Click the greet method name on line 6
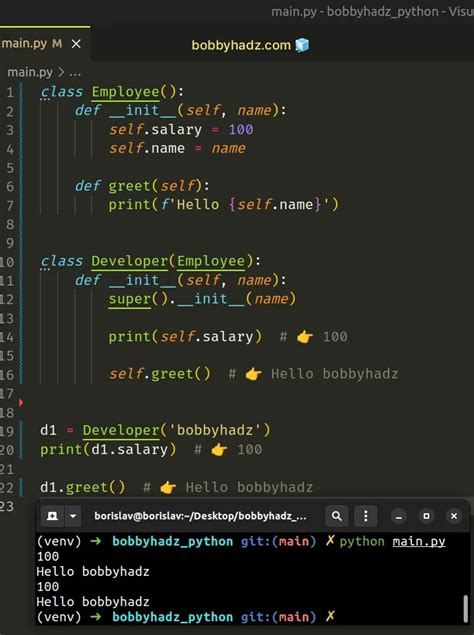The width and height of the screenshot is (474, 635). pos(129,186)
